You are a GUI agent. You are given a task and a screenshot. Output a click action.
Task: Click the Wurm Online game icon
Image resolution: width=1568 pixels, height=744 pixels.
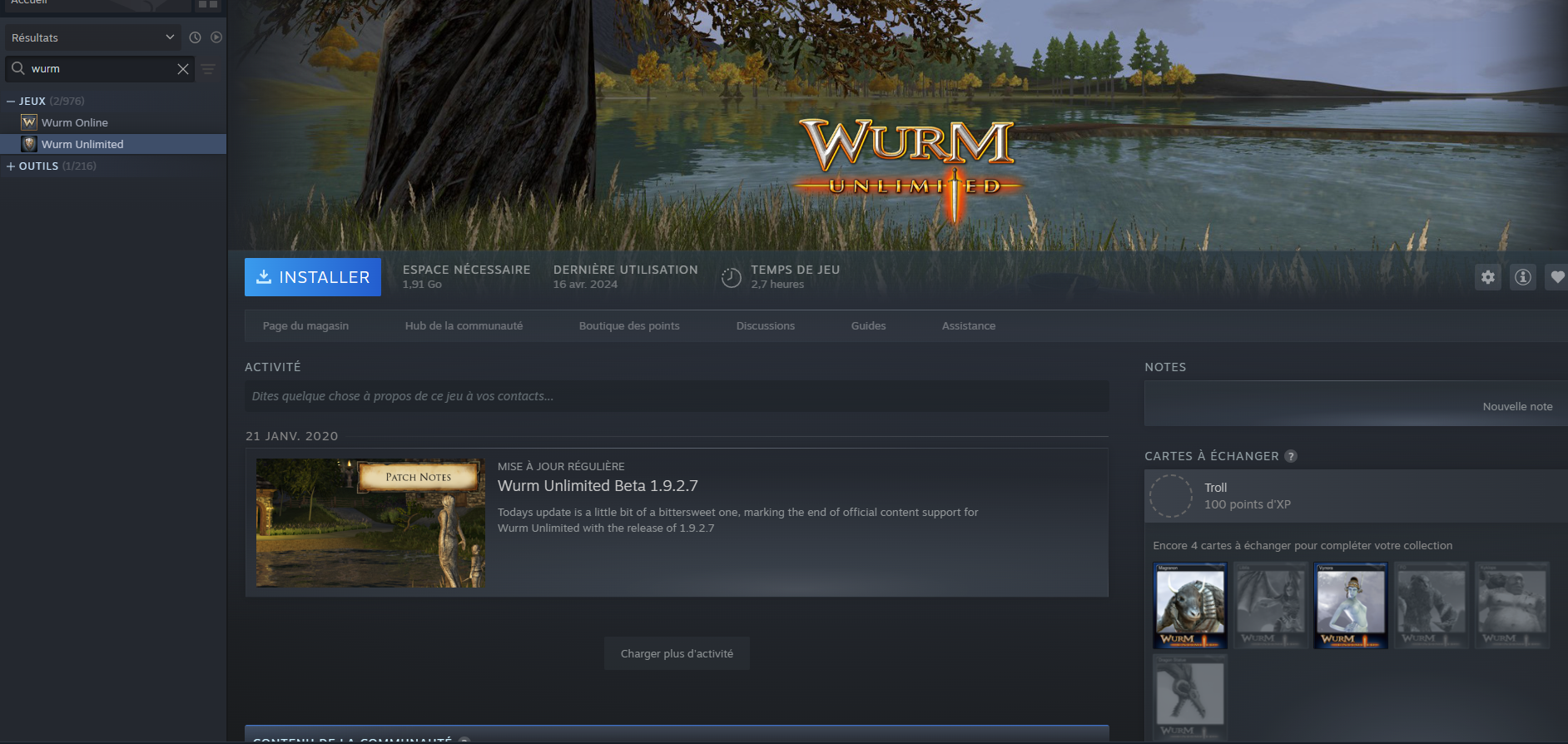coord(29,122)
